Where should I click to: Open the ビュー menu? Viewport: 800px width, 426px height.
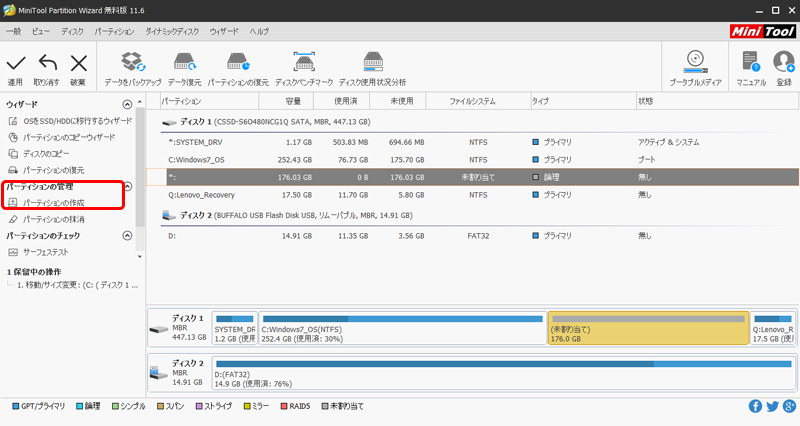[41, 32]
